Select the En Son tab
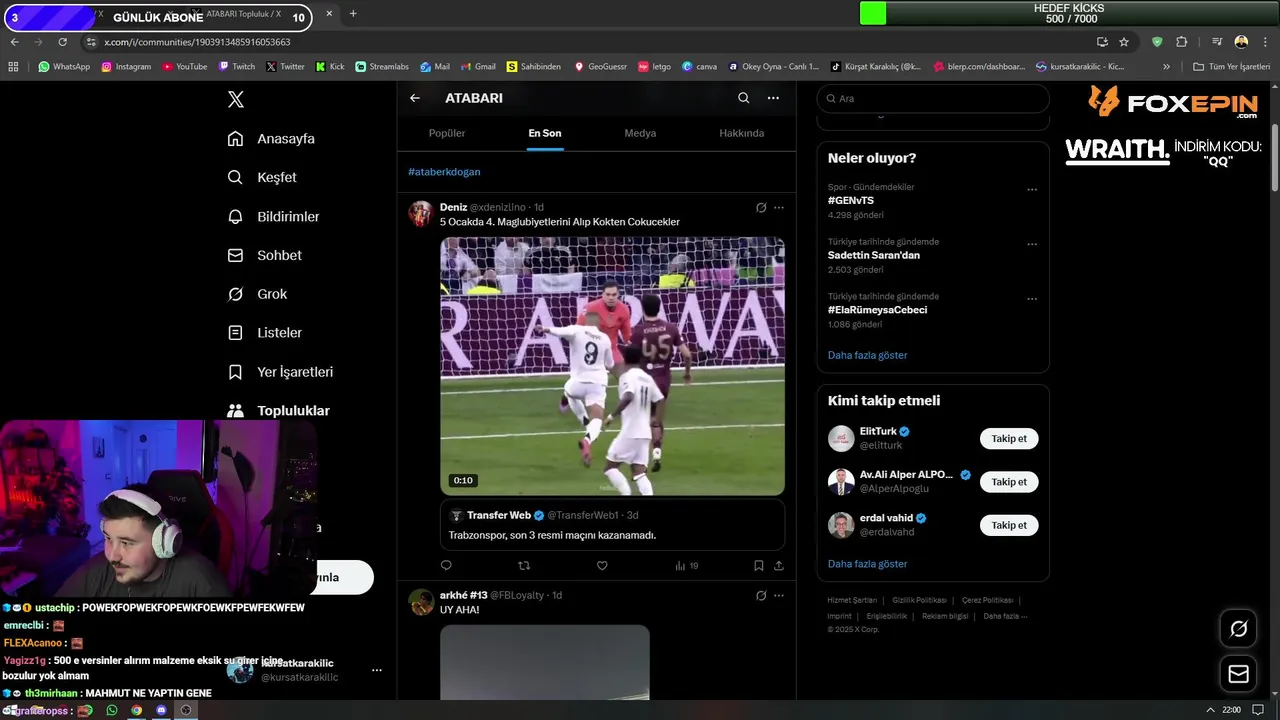The height and width of the screenshot is (720, 1280). tap(545, 133)
